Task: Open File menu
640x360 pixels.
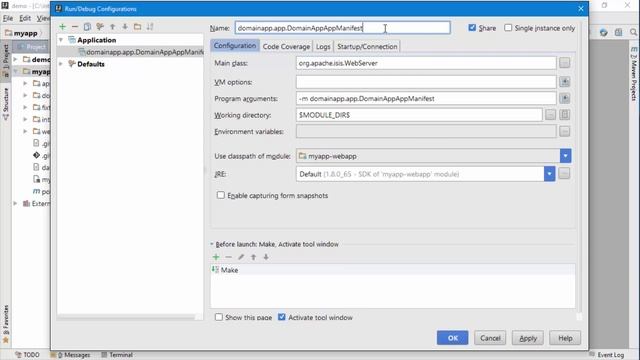Action: (8, 18)
